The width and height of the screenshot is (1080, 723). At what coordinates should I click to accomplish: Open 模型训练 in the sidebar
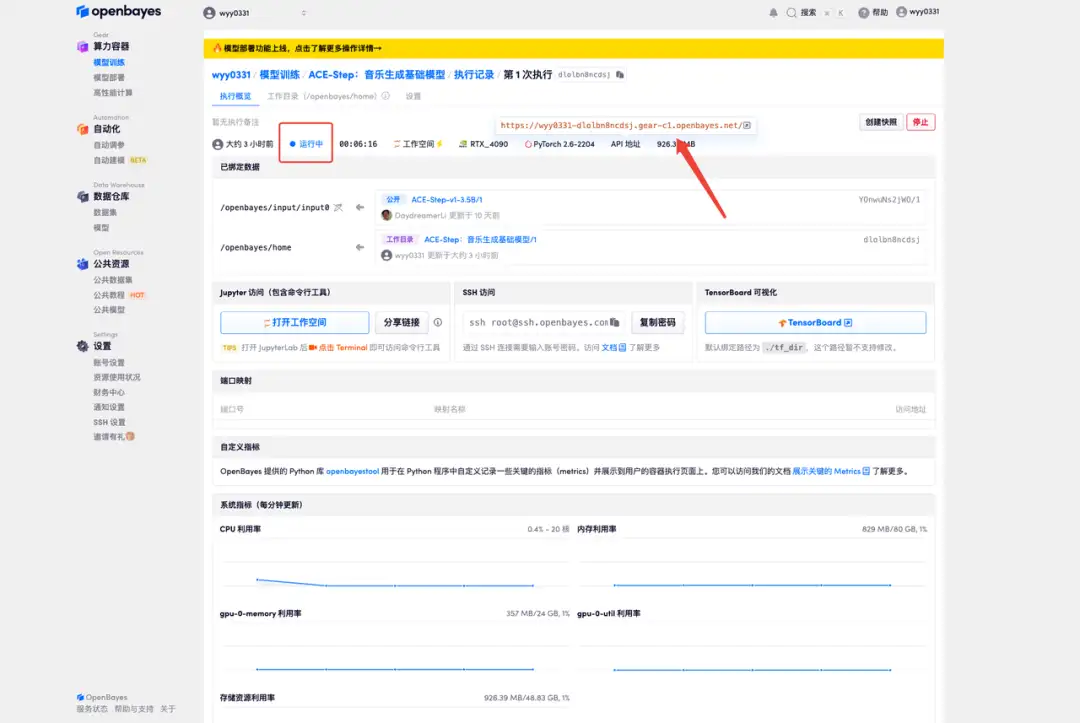[x=109, y=63]
